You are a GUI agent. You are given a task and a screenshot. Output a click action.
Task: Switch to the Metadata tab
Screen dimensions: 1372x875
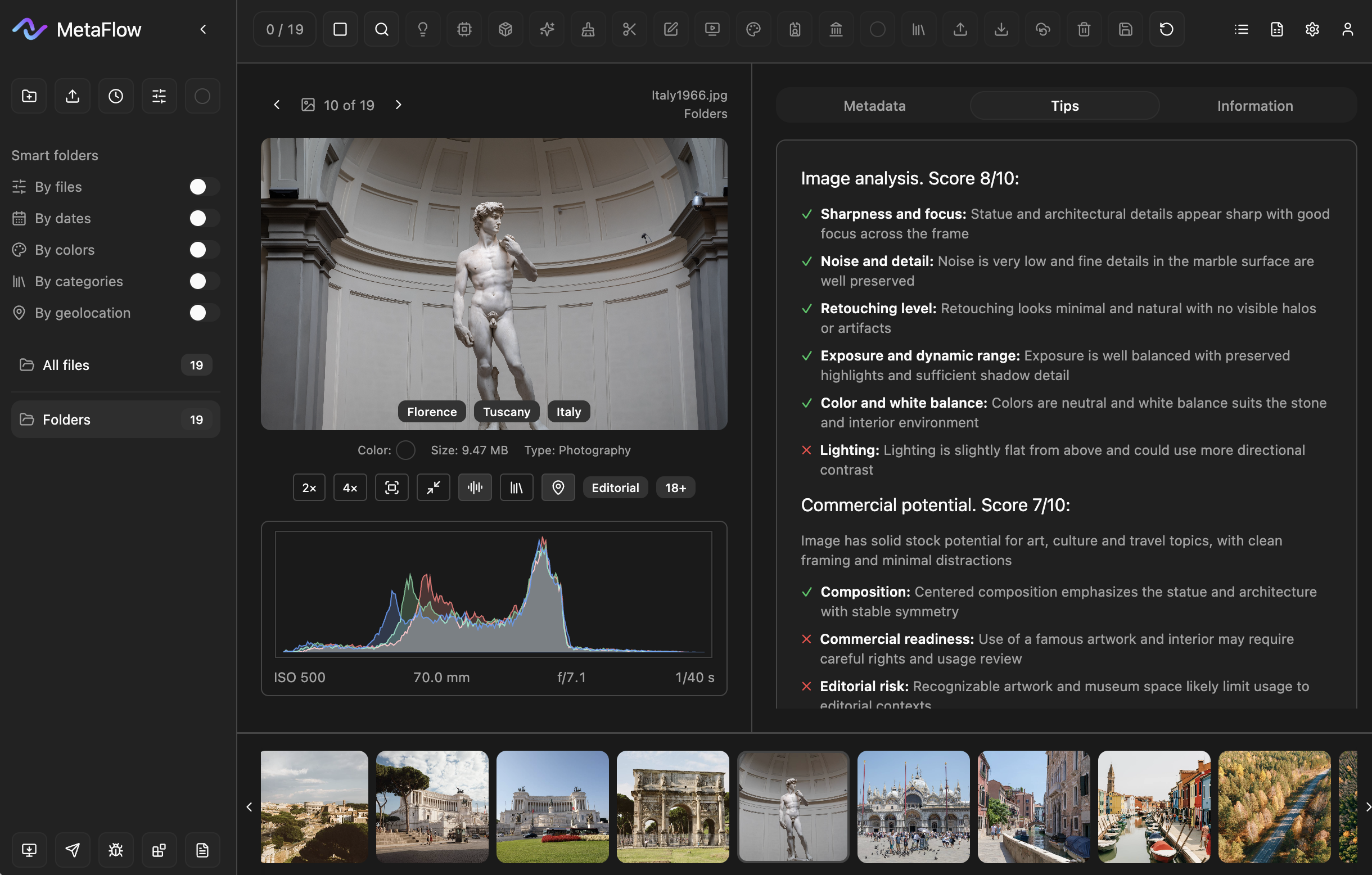point(874,105)
